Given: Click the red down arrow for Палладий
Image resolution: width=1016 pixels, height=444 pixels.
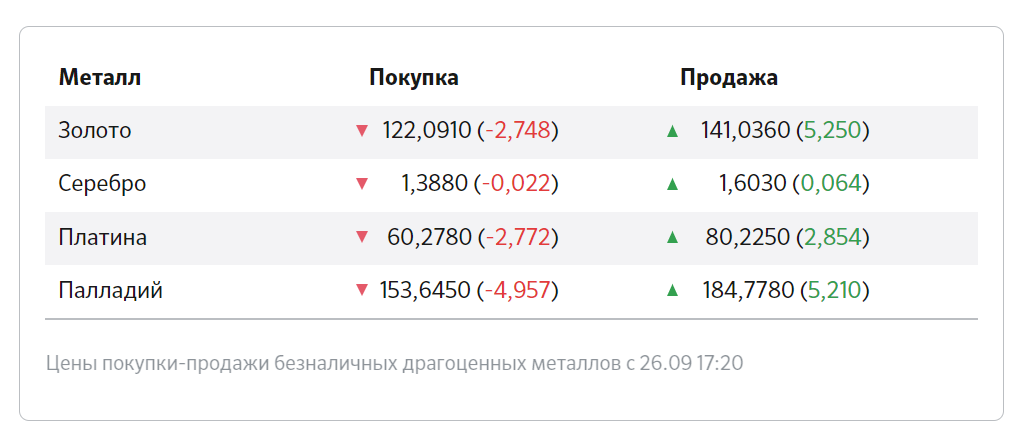Looking at the screenshot, I should (x=362, y=291).
